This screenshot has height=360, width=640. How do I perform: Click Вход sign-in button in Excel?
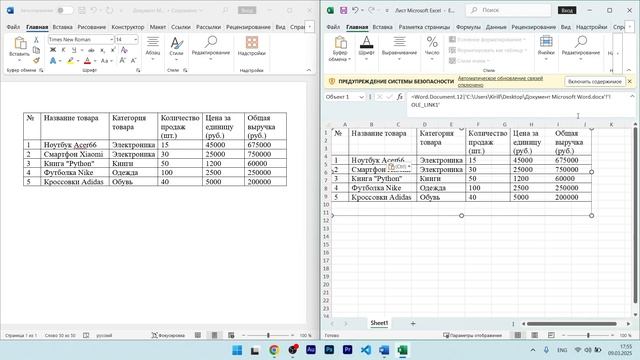point(567,10)
